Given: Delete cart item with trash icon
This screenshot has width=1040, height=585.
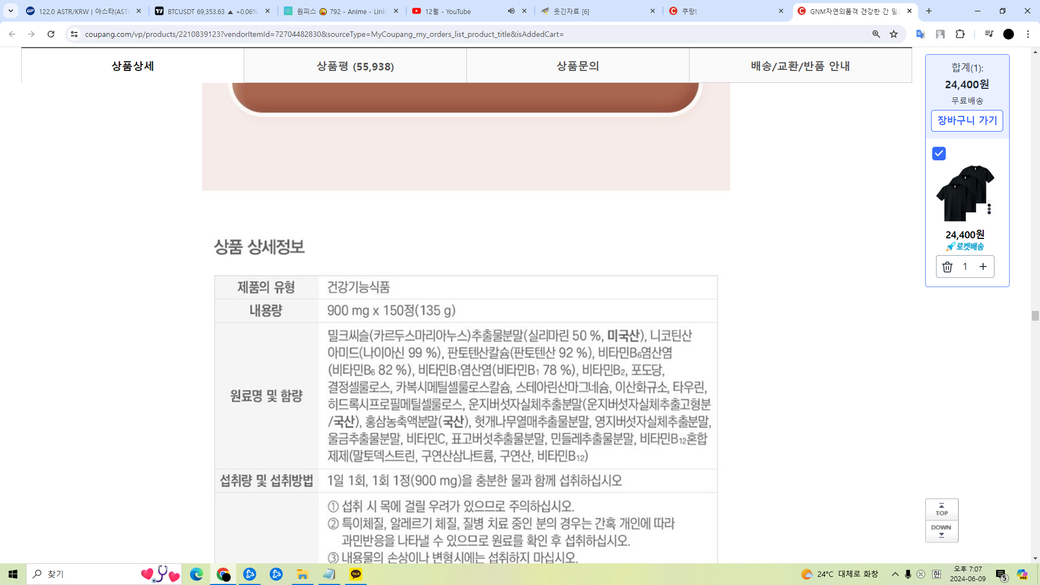Looking at the screenshot, I should pos(947,267).
